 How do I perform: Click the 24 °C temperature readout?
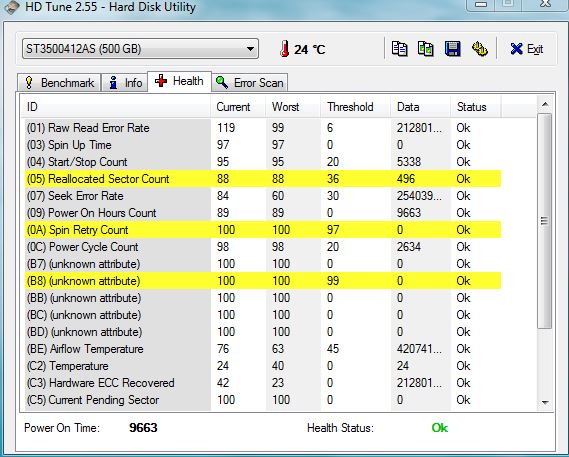(x=310, y=49)
